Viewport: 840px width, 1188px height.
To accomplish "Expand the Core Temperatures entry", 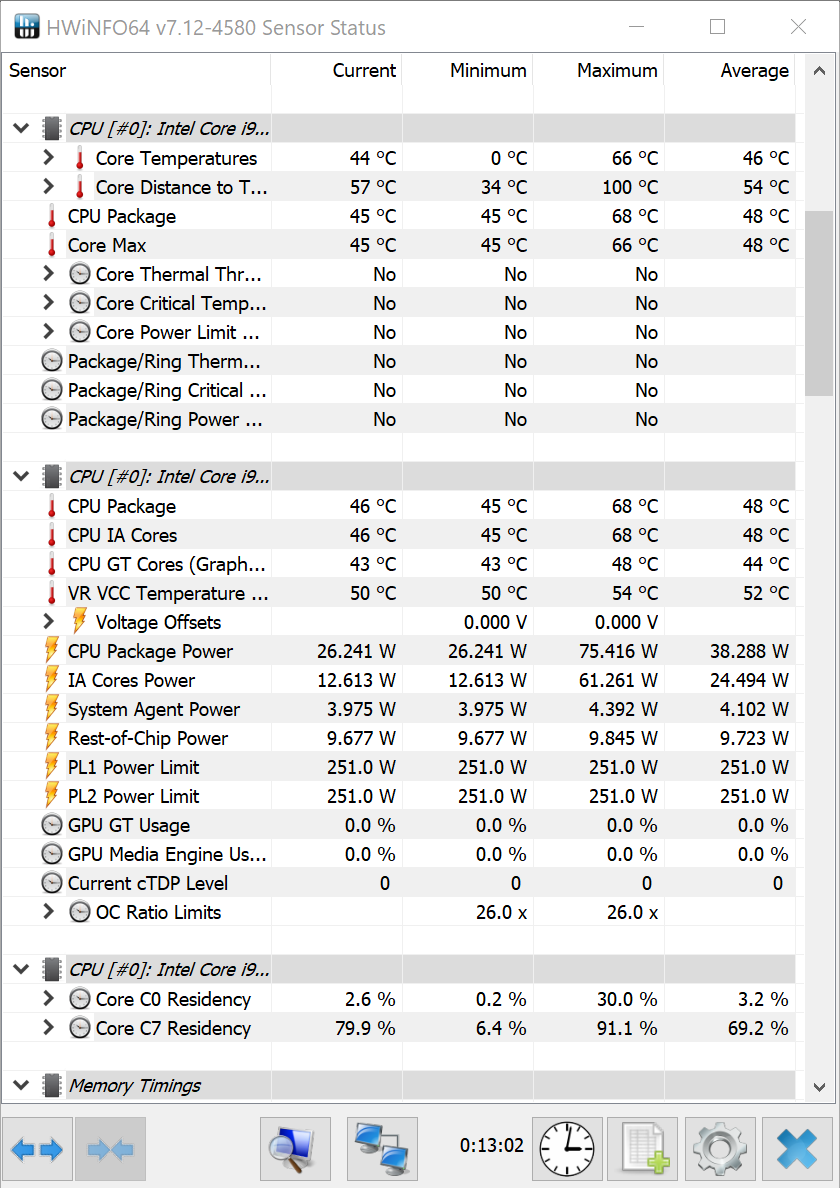I will (x=48, y=157).
